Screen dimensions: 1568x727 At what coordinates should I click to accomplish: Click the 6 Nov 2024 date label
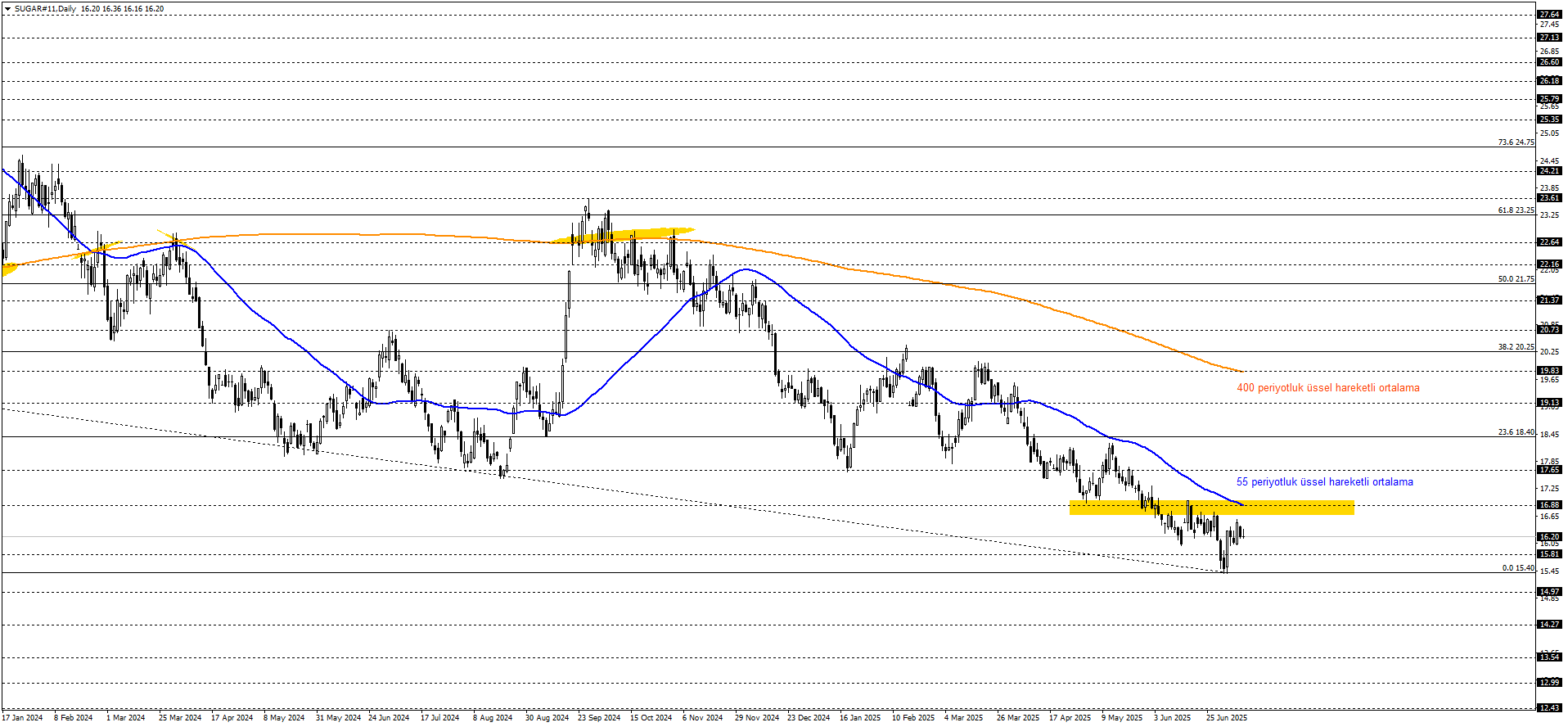[703, 718]
